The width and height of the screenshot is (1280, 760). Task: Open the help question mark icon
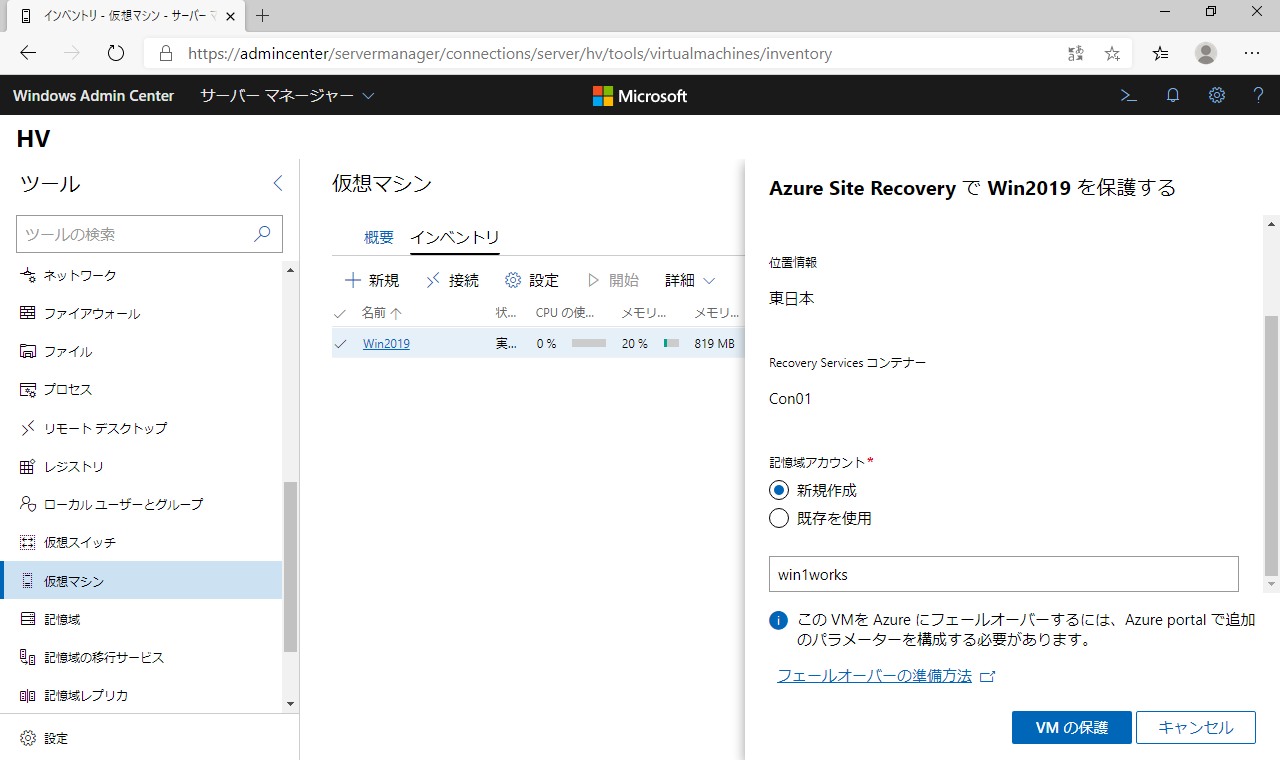(1259, 96)
